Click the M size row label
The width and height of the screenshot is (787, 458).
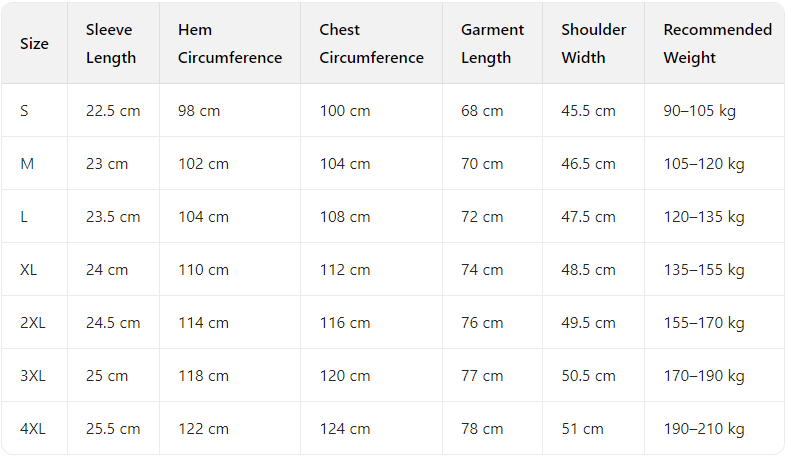point(28,164)
